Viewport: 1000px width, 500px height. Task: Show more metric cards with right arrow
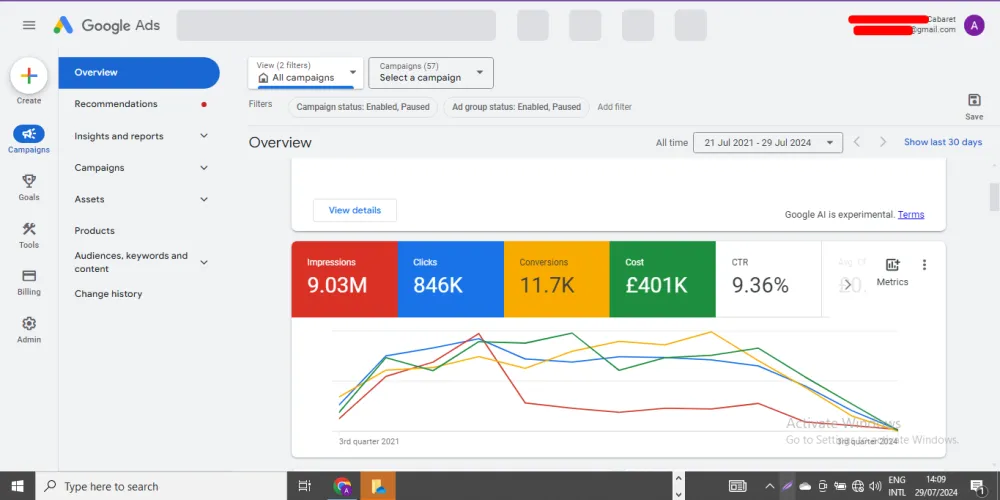coord(847,284)
